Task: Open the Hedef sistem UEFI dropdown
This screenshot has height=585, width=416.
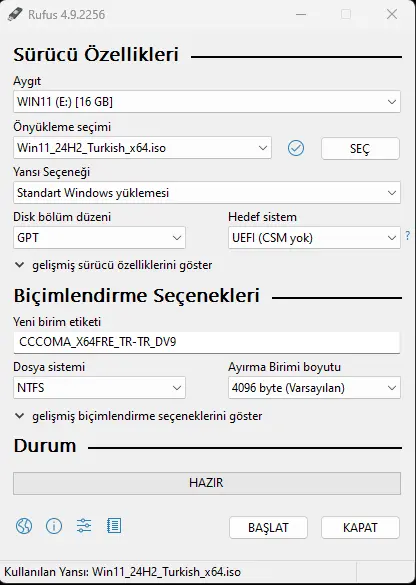Action: 314,238
